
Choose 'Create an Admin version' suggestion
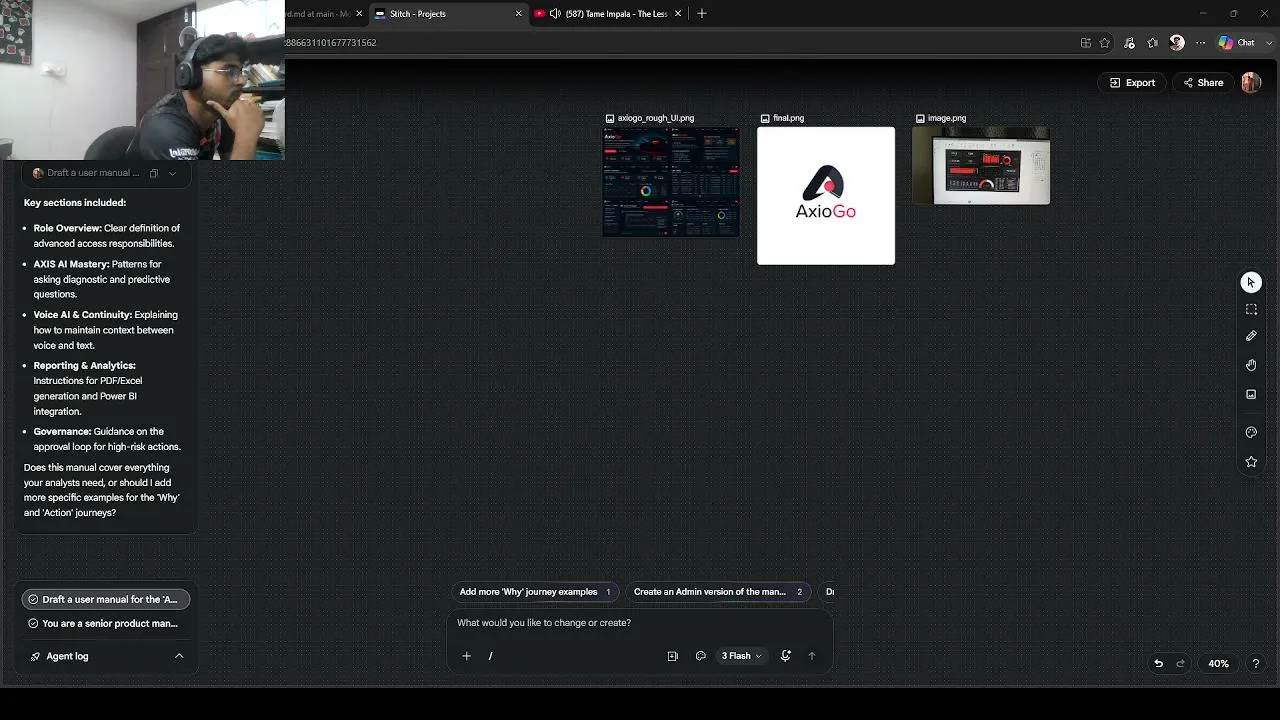718,592
